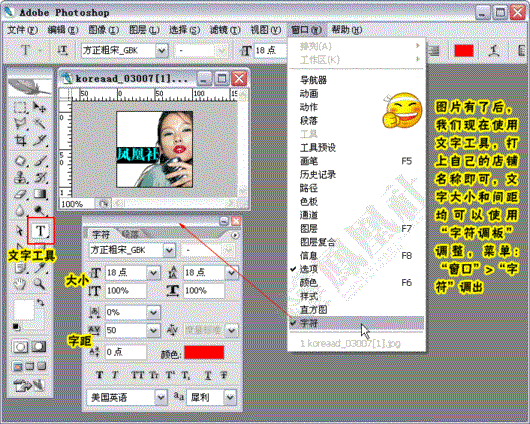Change text orientation in options bar
The height and width of the screenshot is (424, 530).
click(x=63, y=51)
